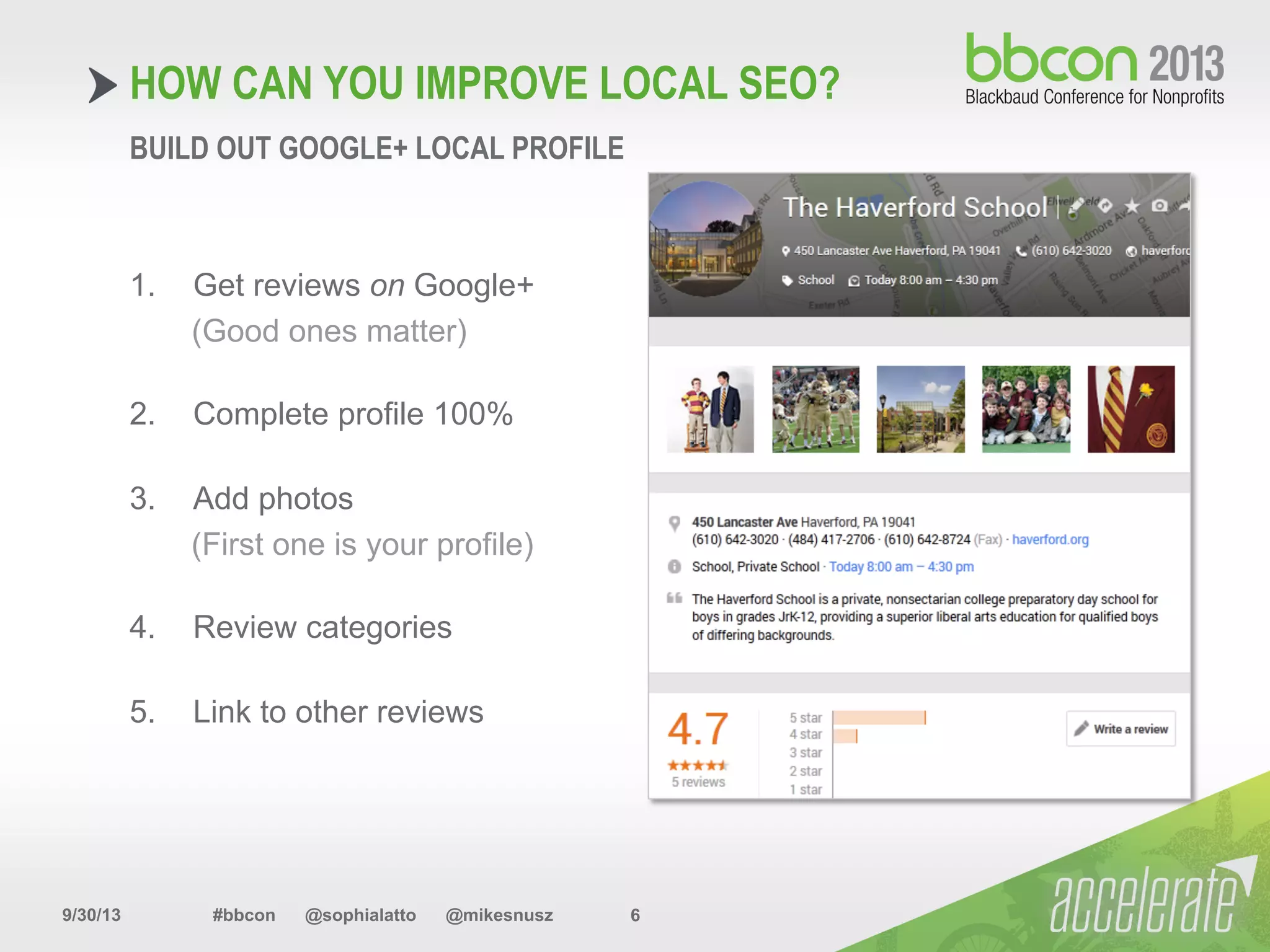The image size is (1270, 952).
Task: Click the Haverford School description paragraph
Action: pos(925,617)
